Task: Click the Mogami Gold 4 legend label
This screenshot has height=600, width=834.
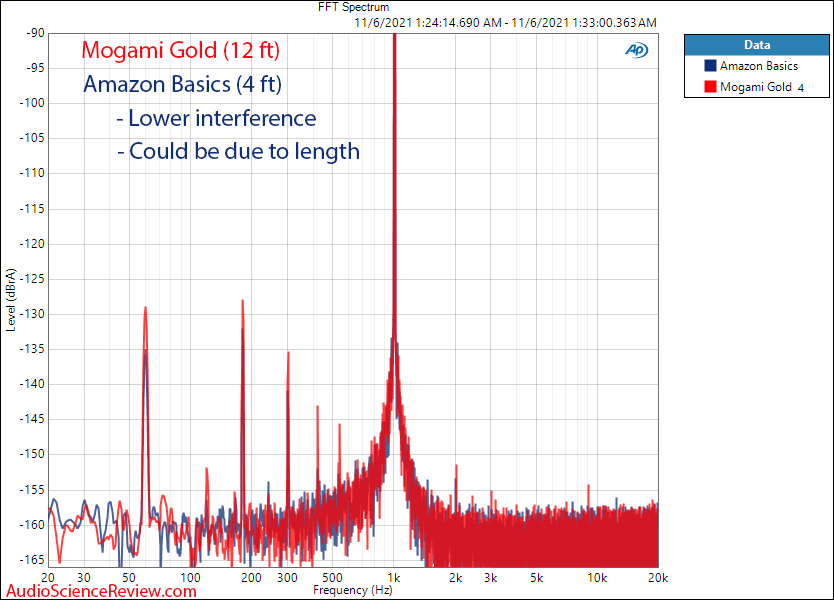Action: [x=762, y=87]
